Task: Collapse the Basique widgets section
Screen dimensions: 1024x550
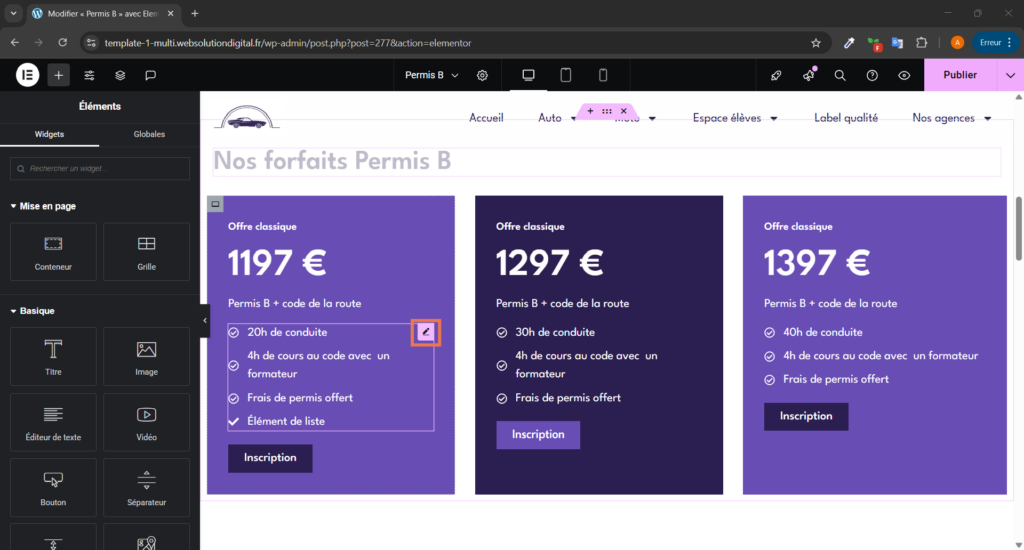Action: [14, 311]
